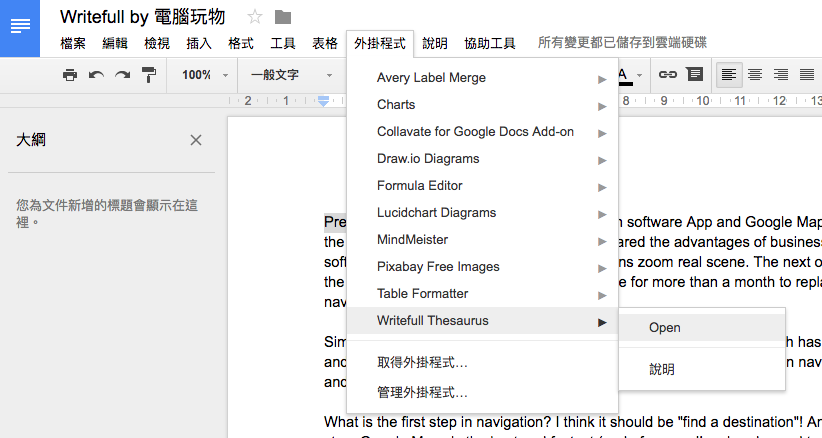Click 說明 in Writefull Thesaurus submenu
This screenshot has width=822, height=438.
click(702, 369)
